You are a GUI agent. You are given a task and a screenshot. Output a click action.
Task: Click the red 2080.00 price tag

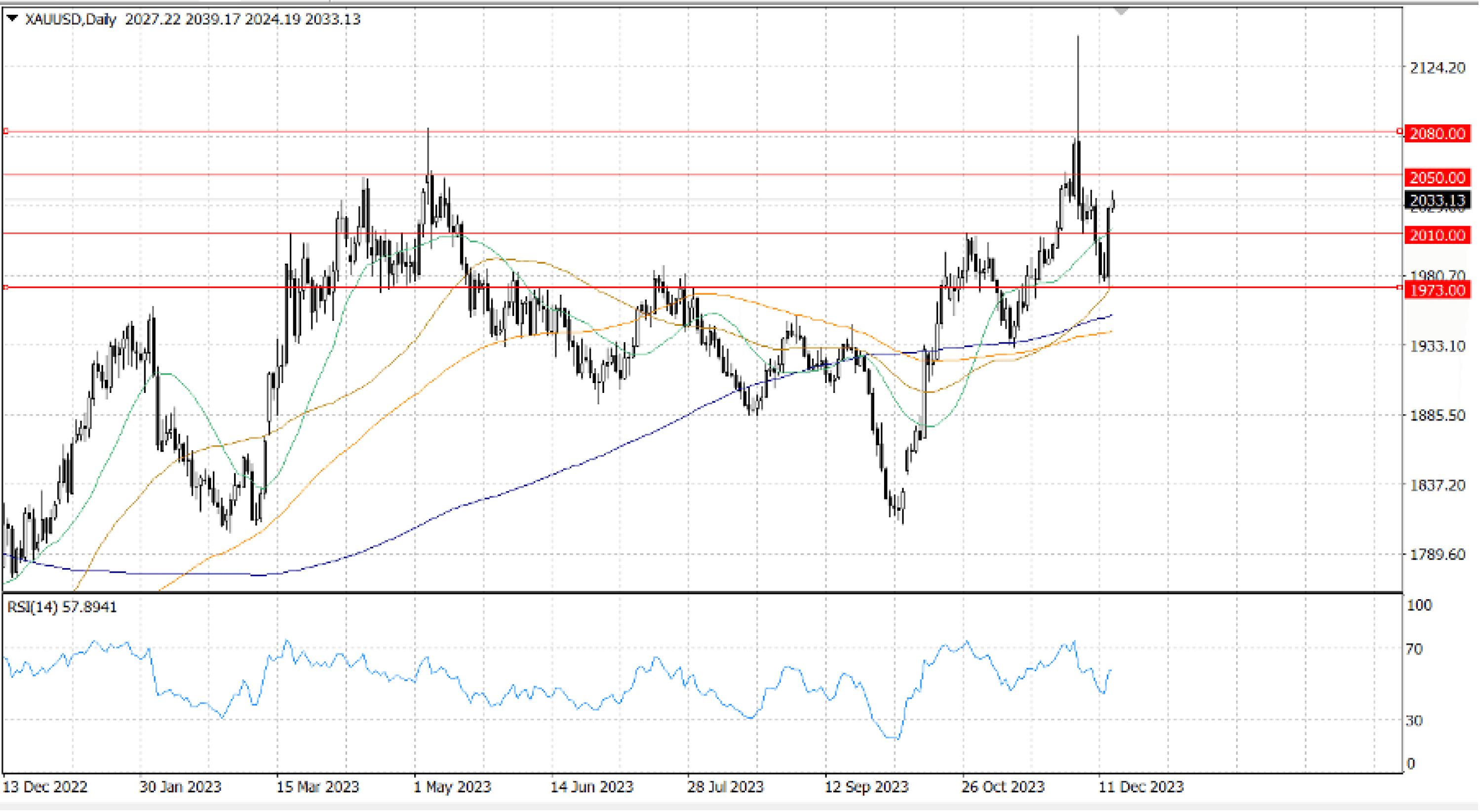[1437, 133]
